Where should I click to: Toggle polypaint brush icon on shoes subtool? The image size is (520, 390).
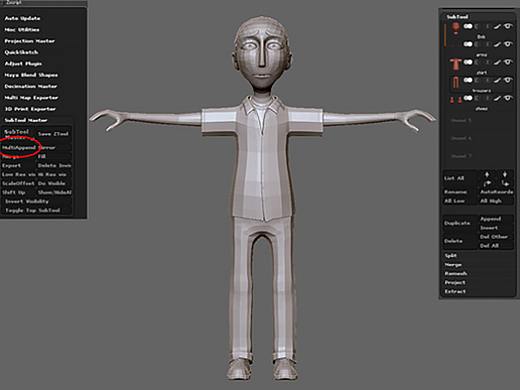[x=497, y=98]
